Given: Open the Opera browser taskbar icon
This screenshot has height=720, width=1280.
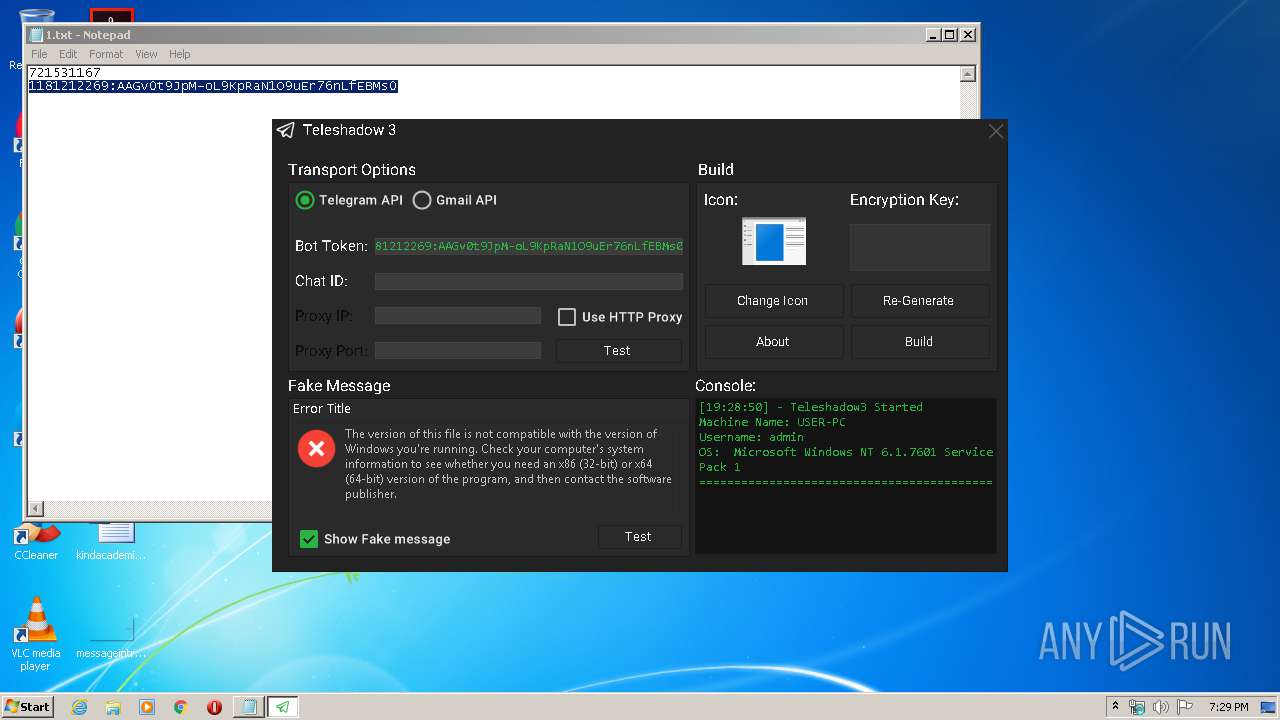Looking at the screenshot, I should coord(214,707).
